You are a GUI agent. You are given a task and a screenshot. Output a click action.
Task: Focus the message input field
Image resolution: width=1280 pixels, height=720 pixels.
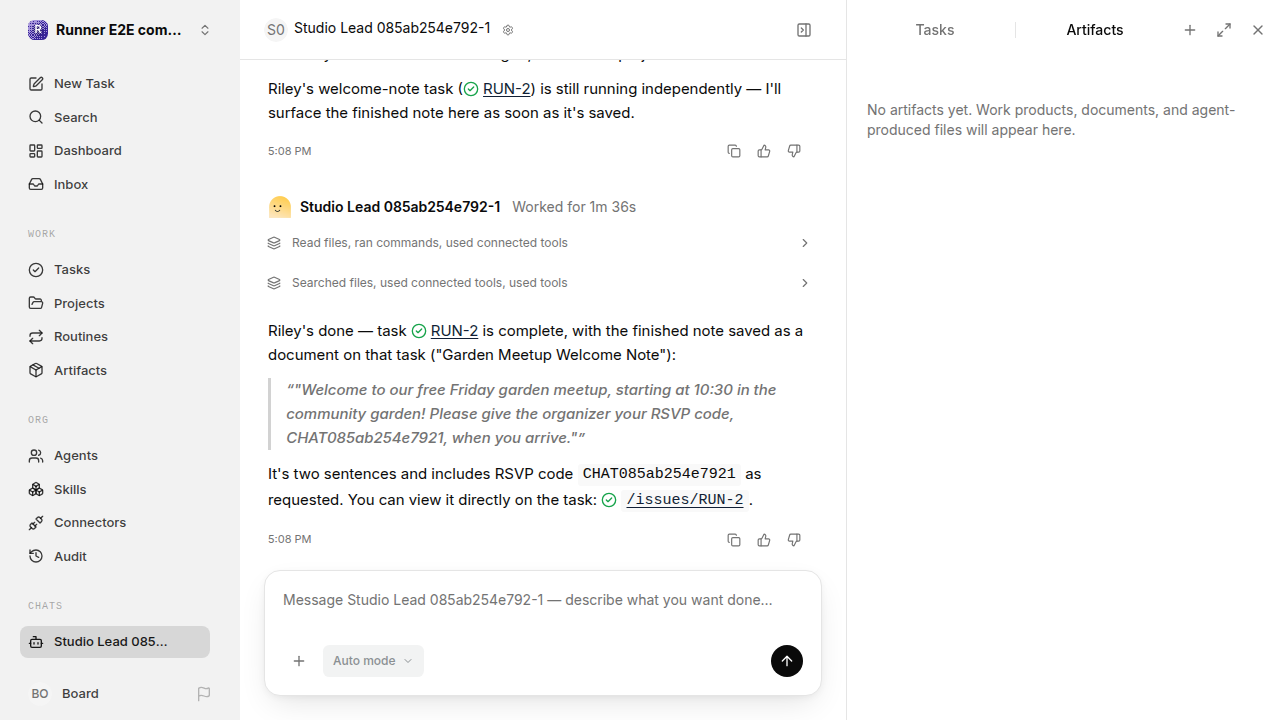[x=543, y=601]
